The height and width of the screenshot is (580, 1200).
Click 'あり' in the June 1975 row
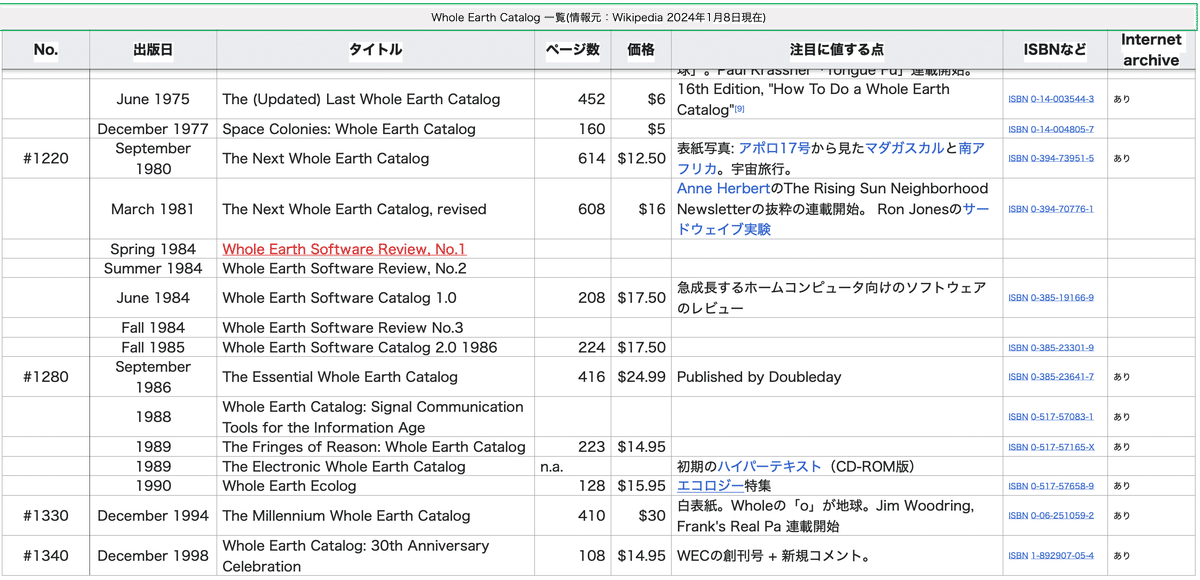click(x=1122, y=100)
